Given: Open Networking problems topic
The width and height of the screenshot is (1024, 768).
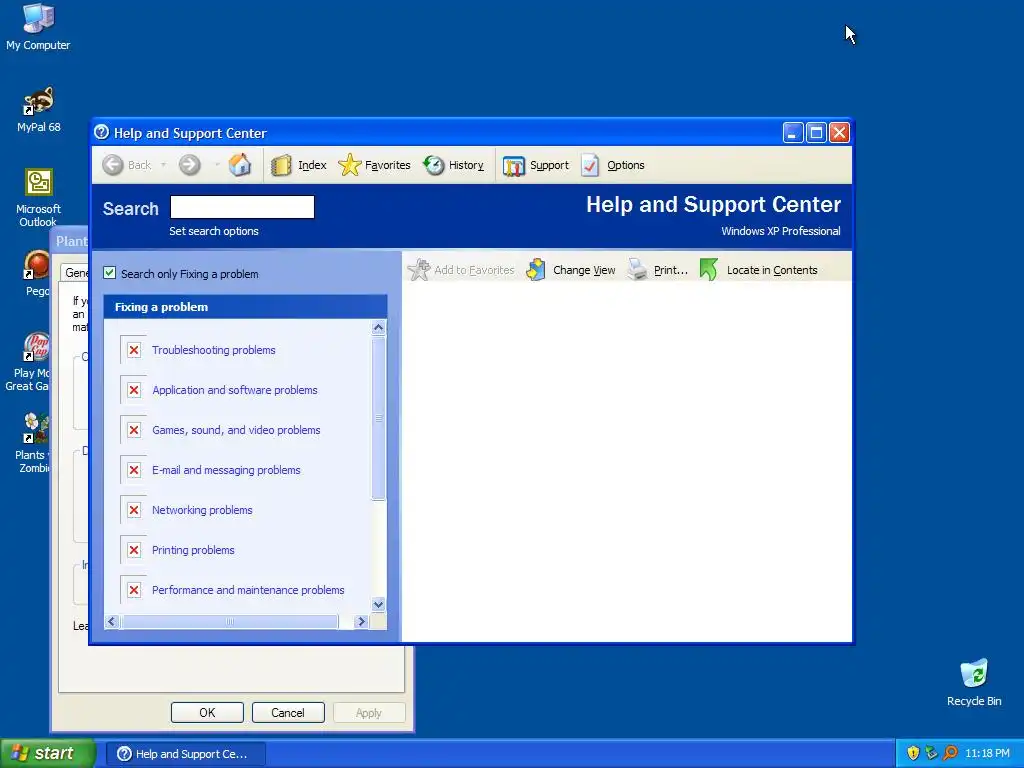Looking at the screenshot, I should pyautogui.click(x=202, y=510).
